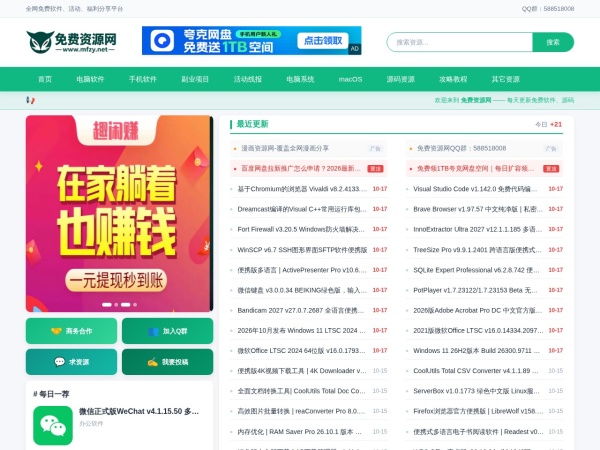Select the third carousel indicator bar
Image resolution: width=600 pixels, height=450 pixels.
(126, 305)
